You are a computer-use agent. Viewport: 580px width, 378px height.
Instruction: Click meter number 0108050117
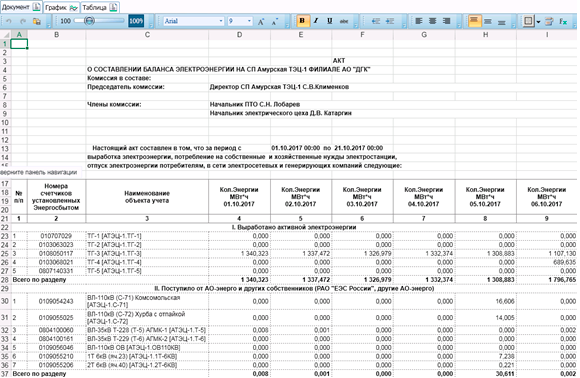(57, 254)
